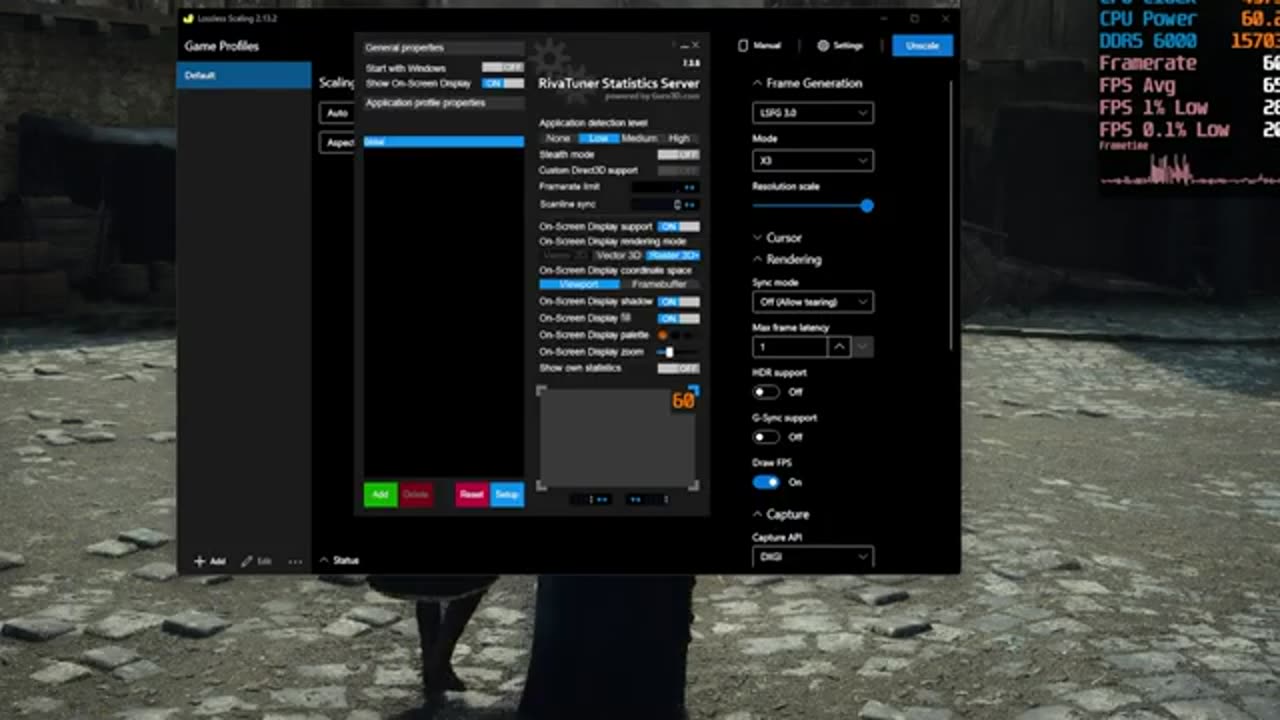Click the OSD horizontal position field

tap(592, 499)
